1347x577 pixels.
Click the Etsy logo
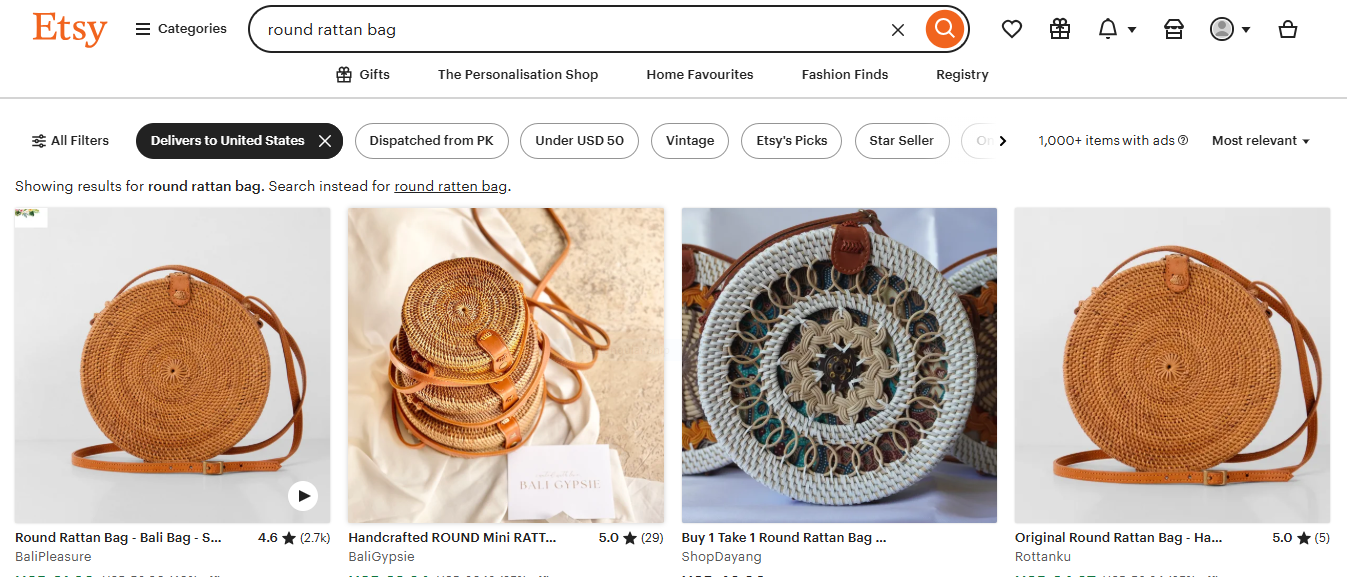[70, 29]
